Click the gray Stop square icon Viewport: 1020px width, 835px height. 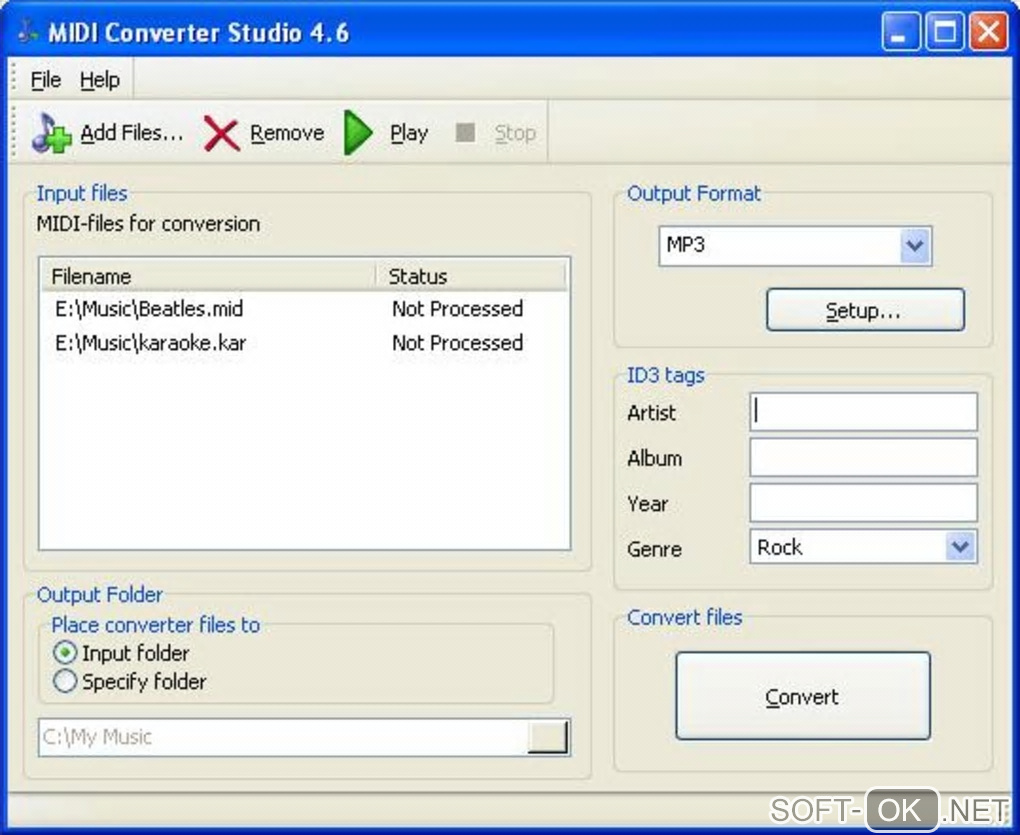click(x=465, y=133)
